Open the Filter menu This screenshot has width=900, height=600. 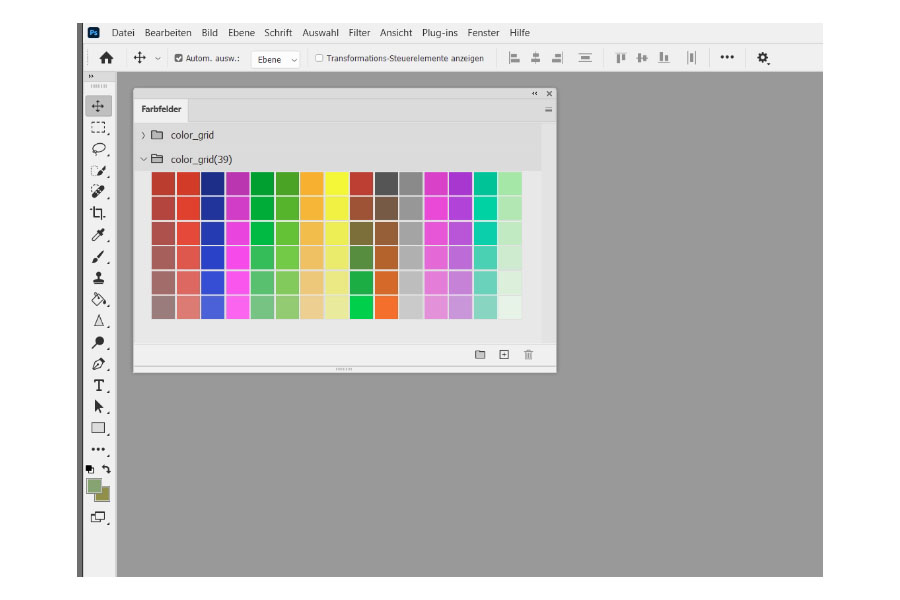360,32
